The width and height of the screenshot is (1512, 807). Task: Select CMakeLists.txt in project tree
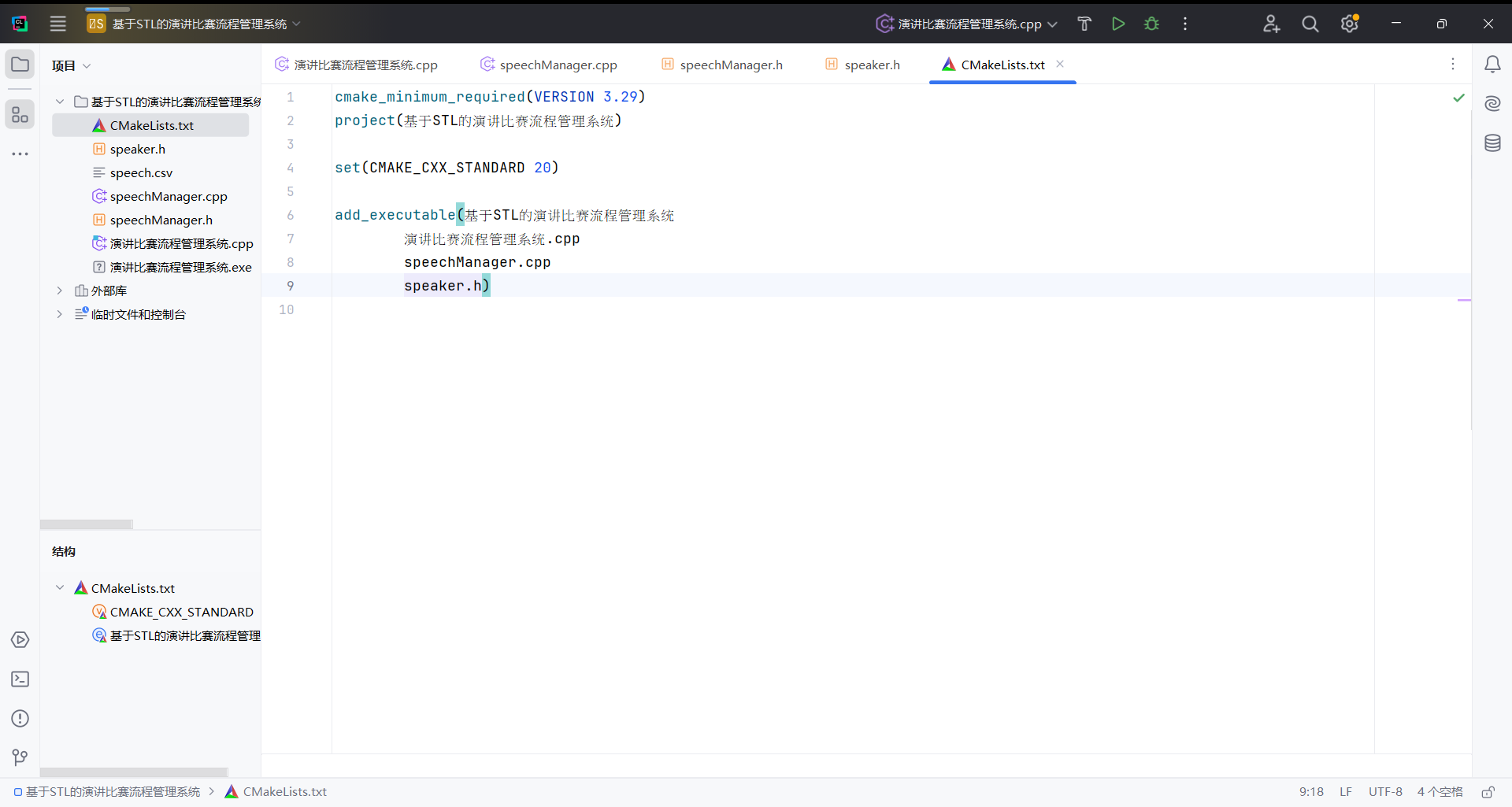(150, 125)
